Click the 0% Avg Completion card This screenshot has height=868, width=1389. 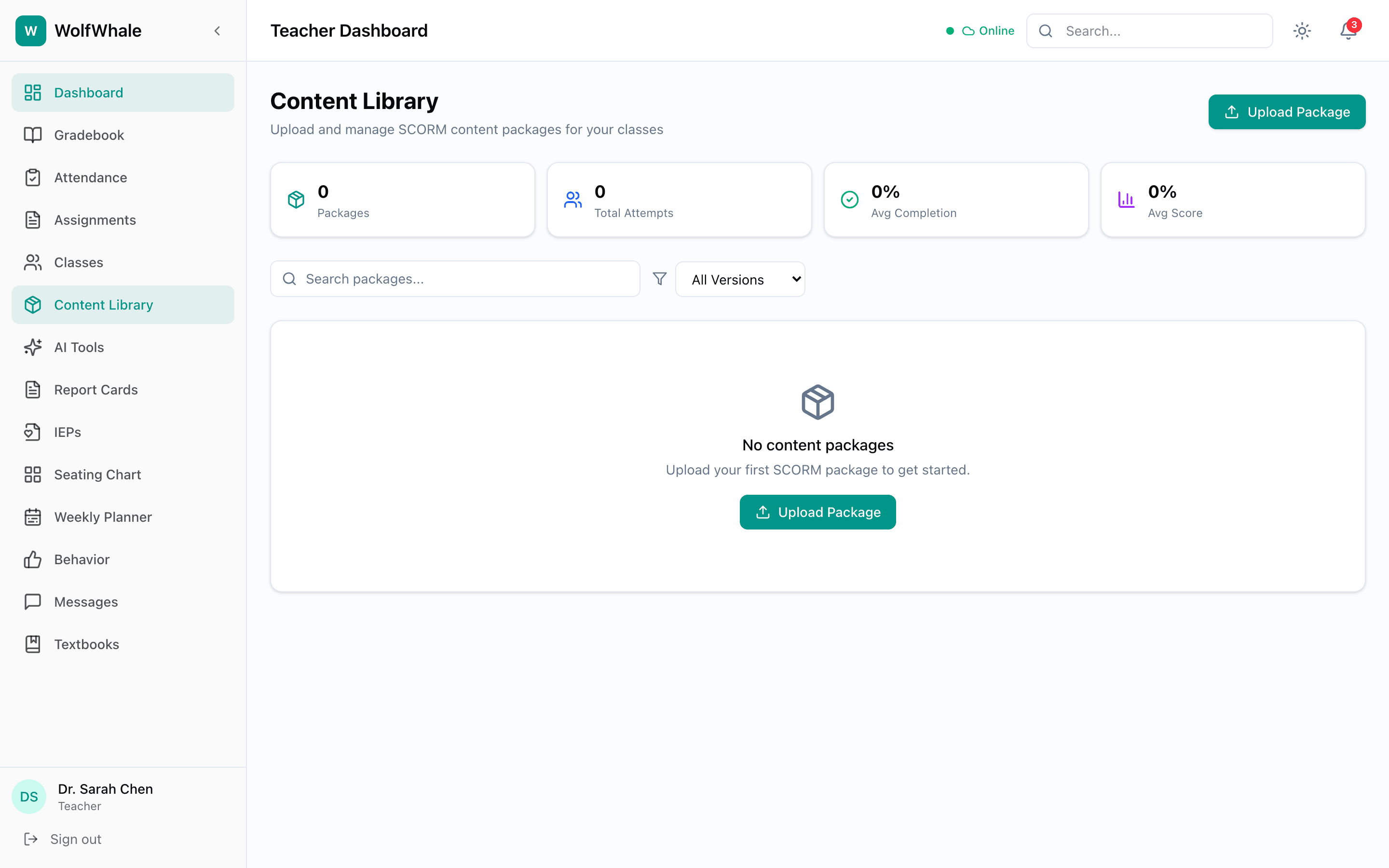(x=955, y=199)
